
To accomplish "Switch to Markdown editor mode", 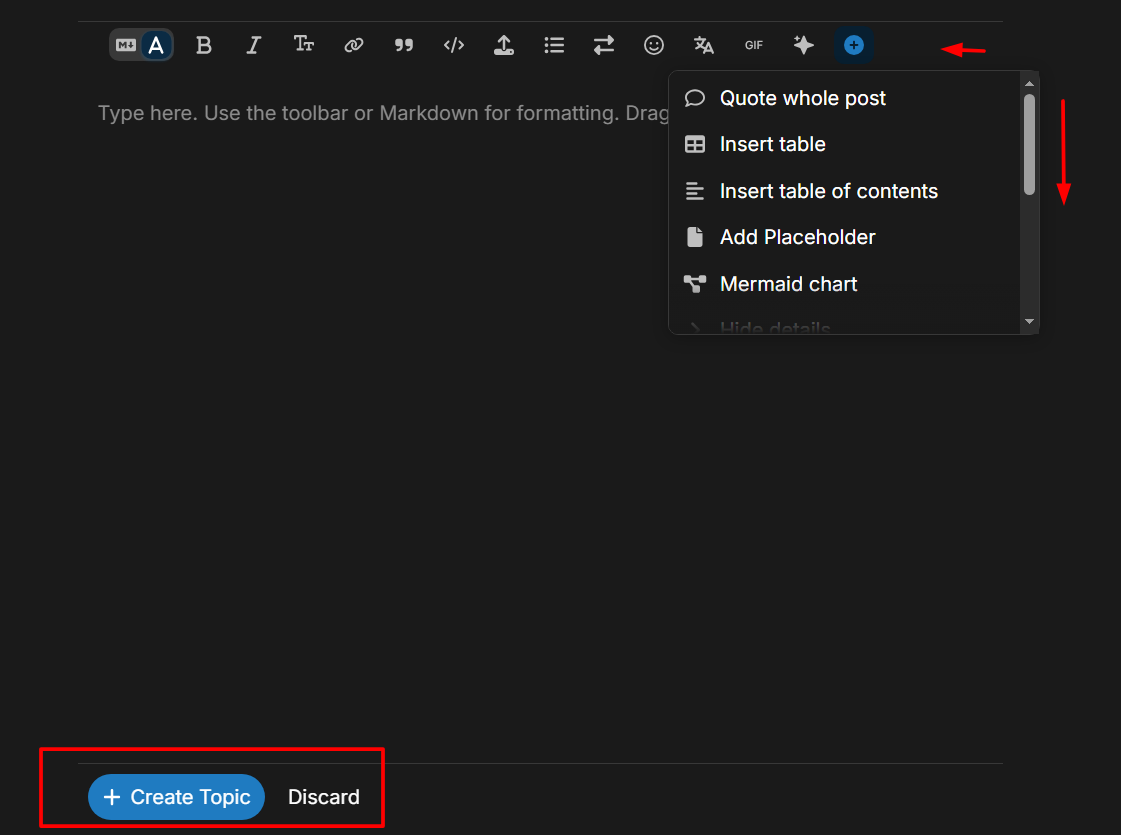I will click(x=126, y=45).
